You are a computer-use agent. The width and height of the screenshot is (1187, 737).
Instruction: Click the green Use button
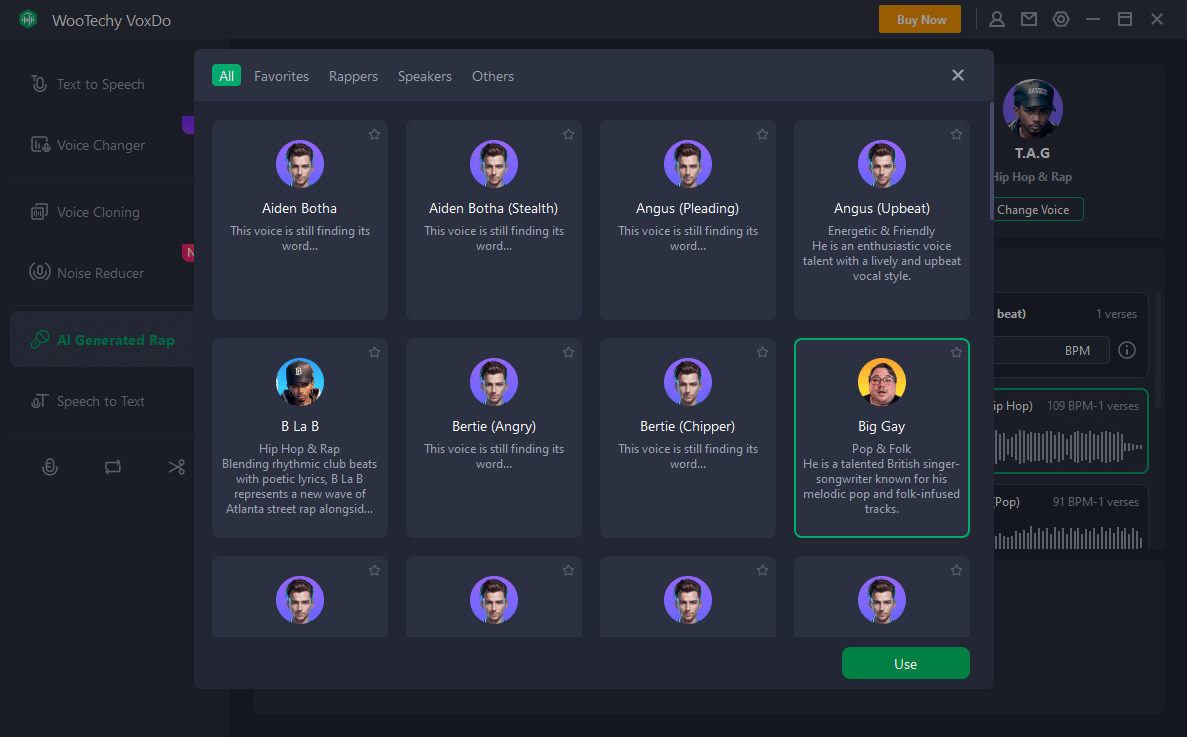[905, 664]
